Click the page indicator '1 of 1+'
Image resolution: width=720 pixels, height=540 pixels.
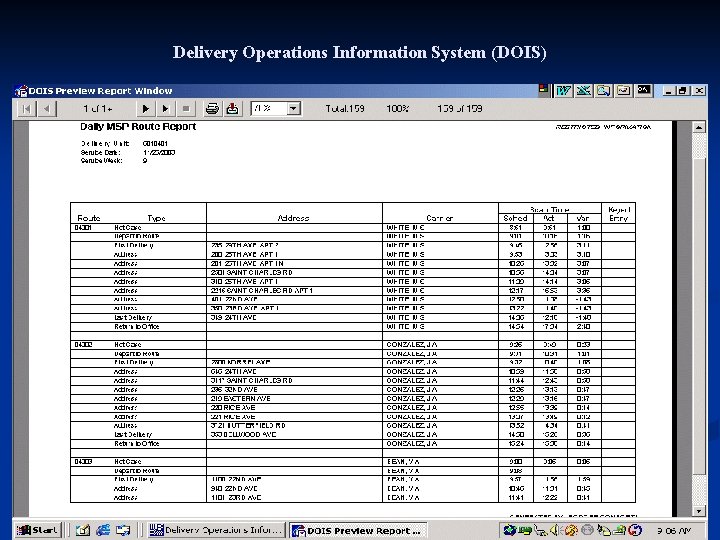pos(97,109)
